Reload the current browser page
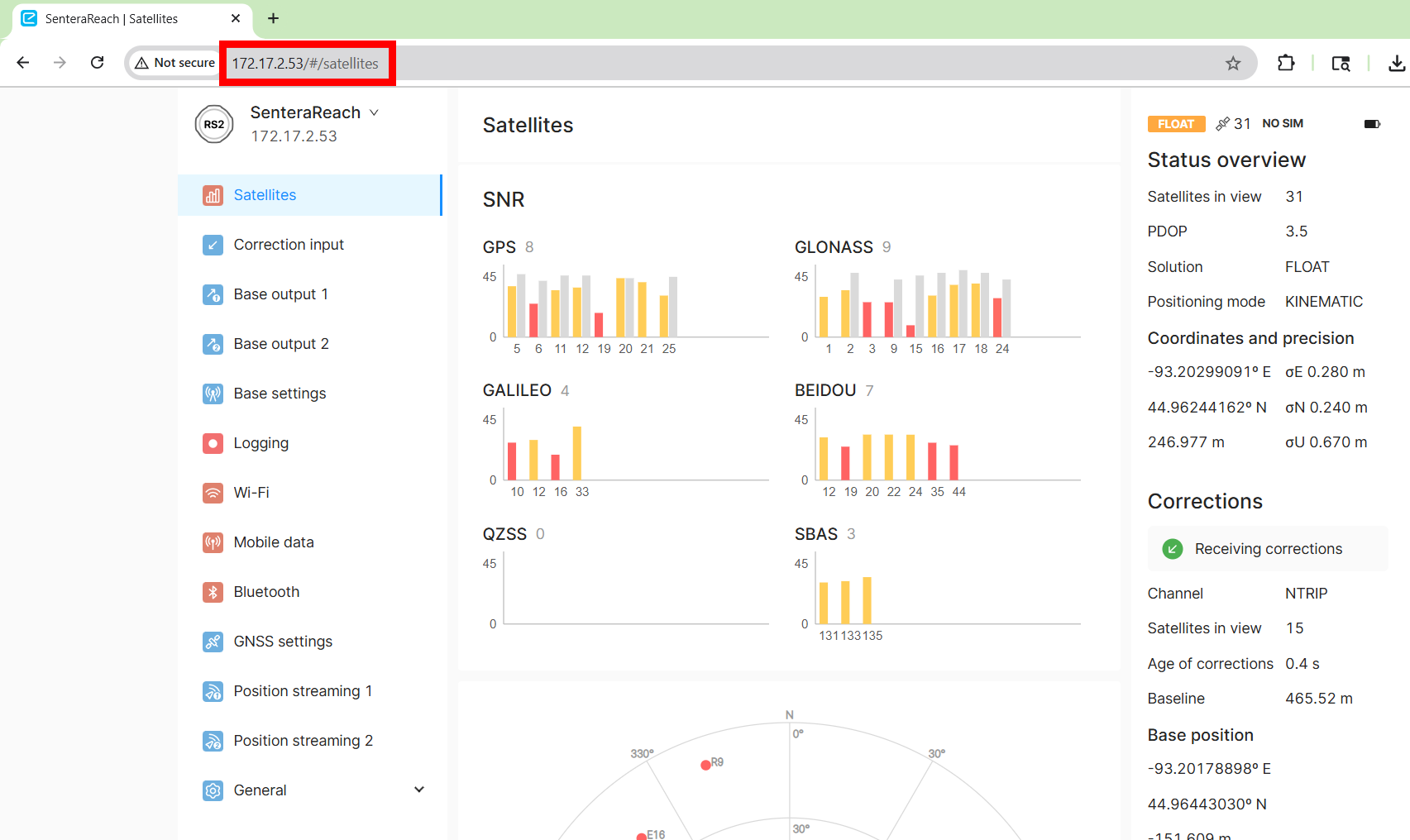The width and height of the screenshot is (1410, 840). pos(98,63)
